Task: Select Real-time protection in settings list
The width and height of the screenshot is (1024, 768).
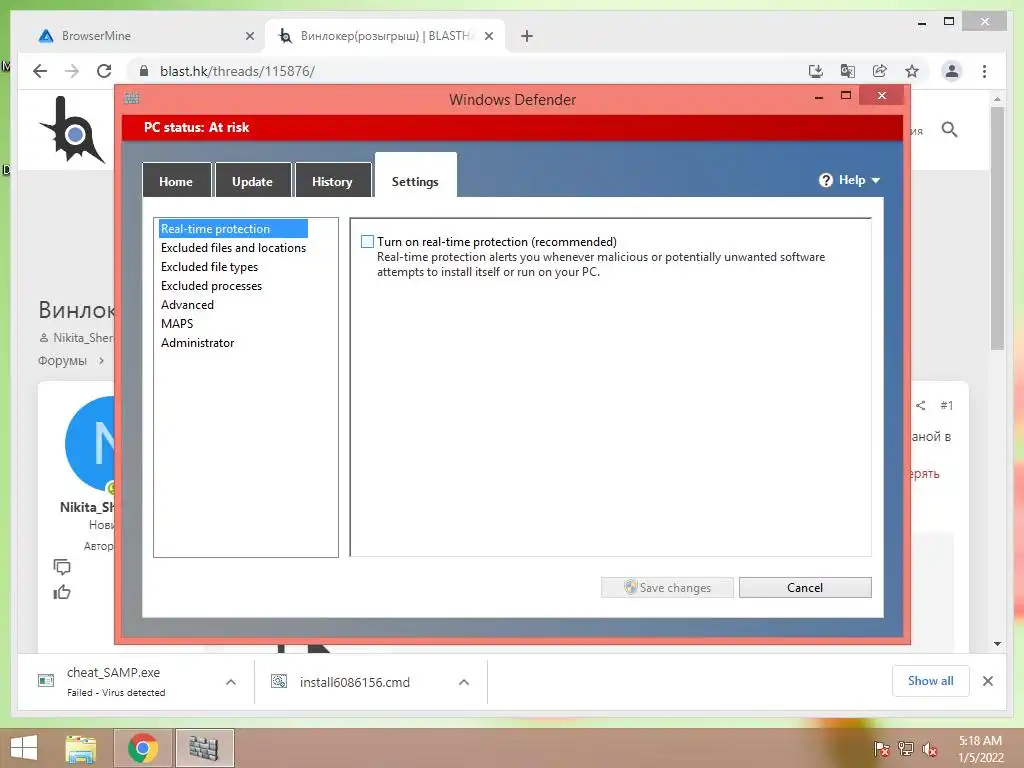Action: coord(232,229)
